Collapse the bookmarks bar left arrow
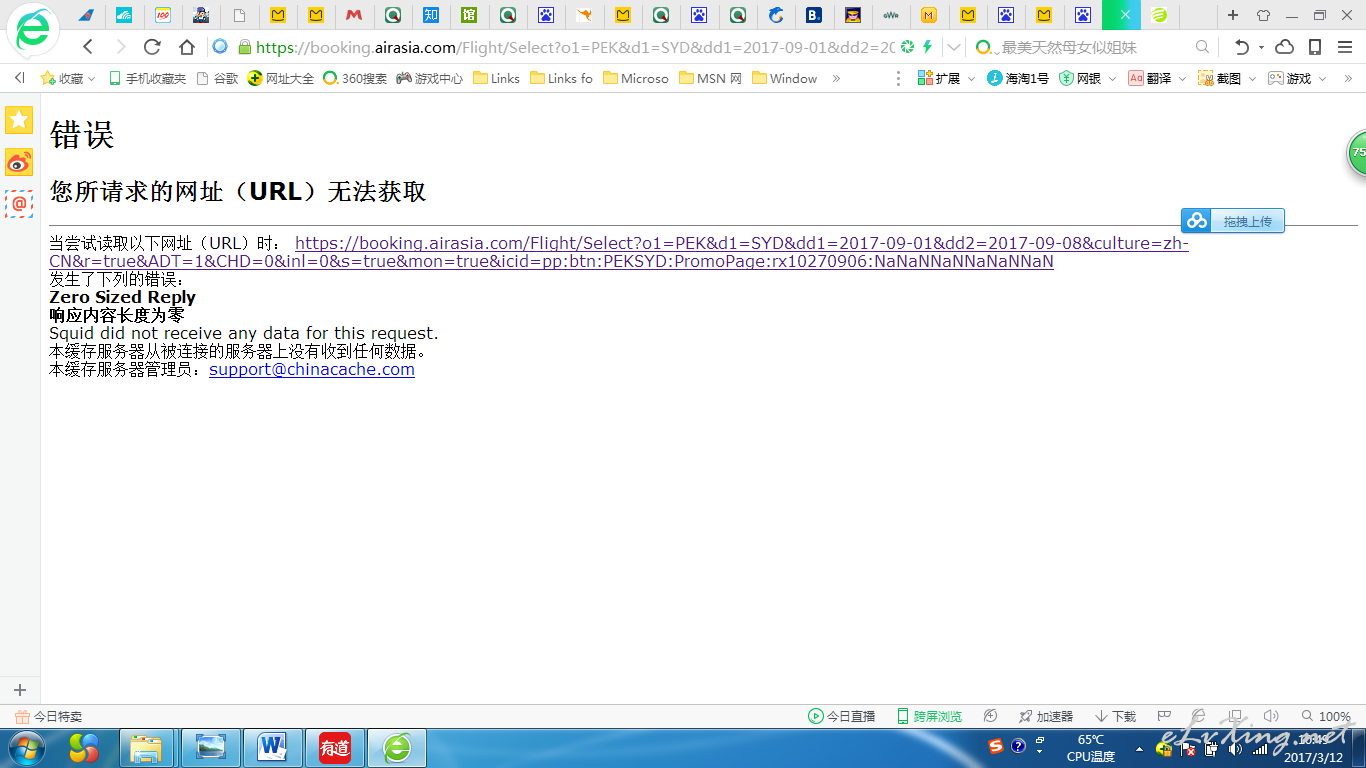Image resolution: width=1366 pixels, height=768 pixels. [19, 78]
